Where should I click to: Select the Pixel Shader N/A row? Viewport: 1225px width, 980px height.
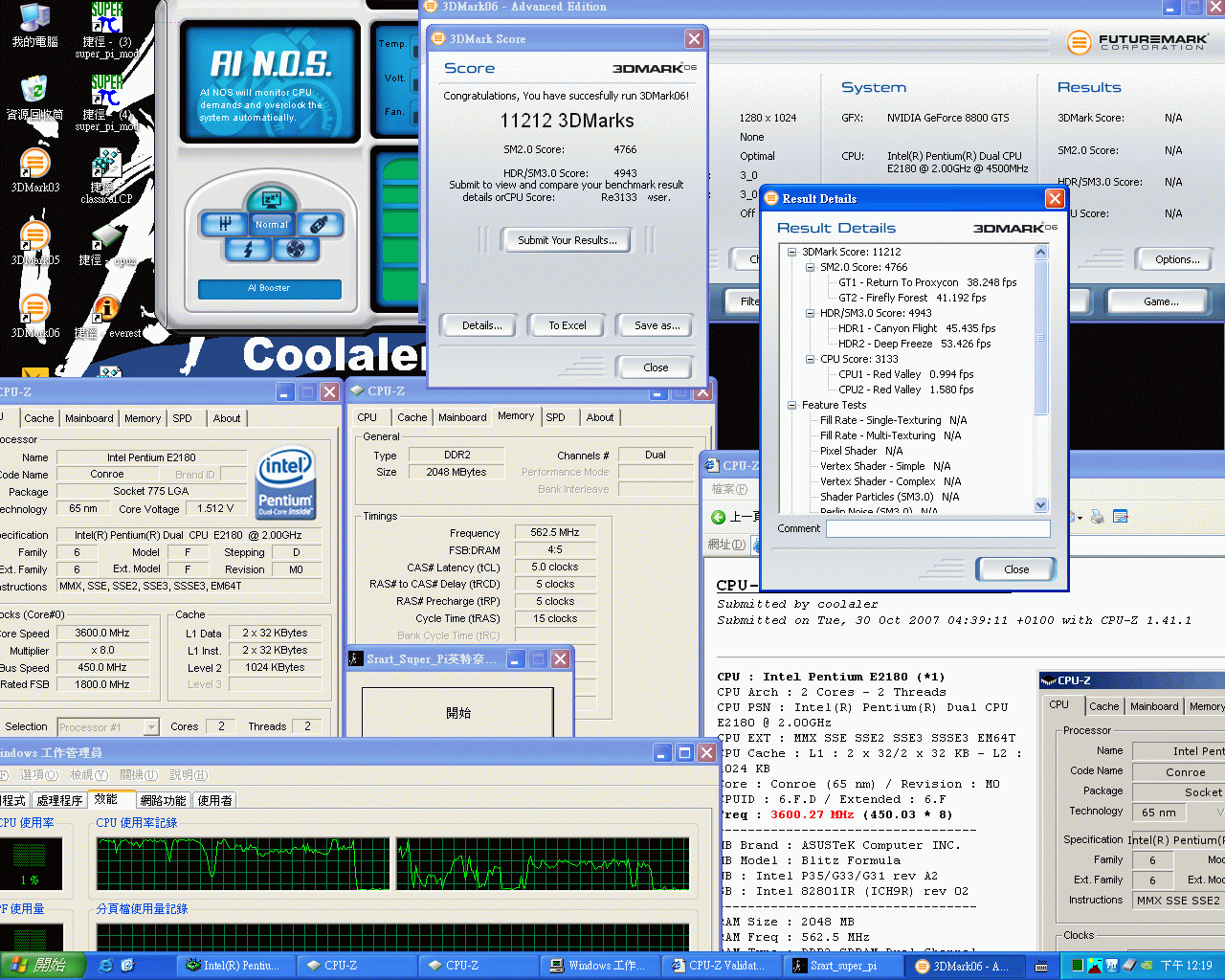point(861,451)
